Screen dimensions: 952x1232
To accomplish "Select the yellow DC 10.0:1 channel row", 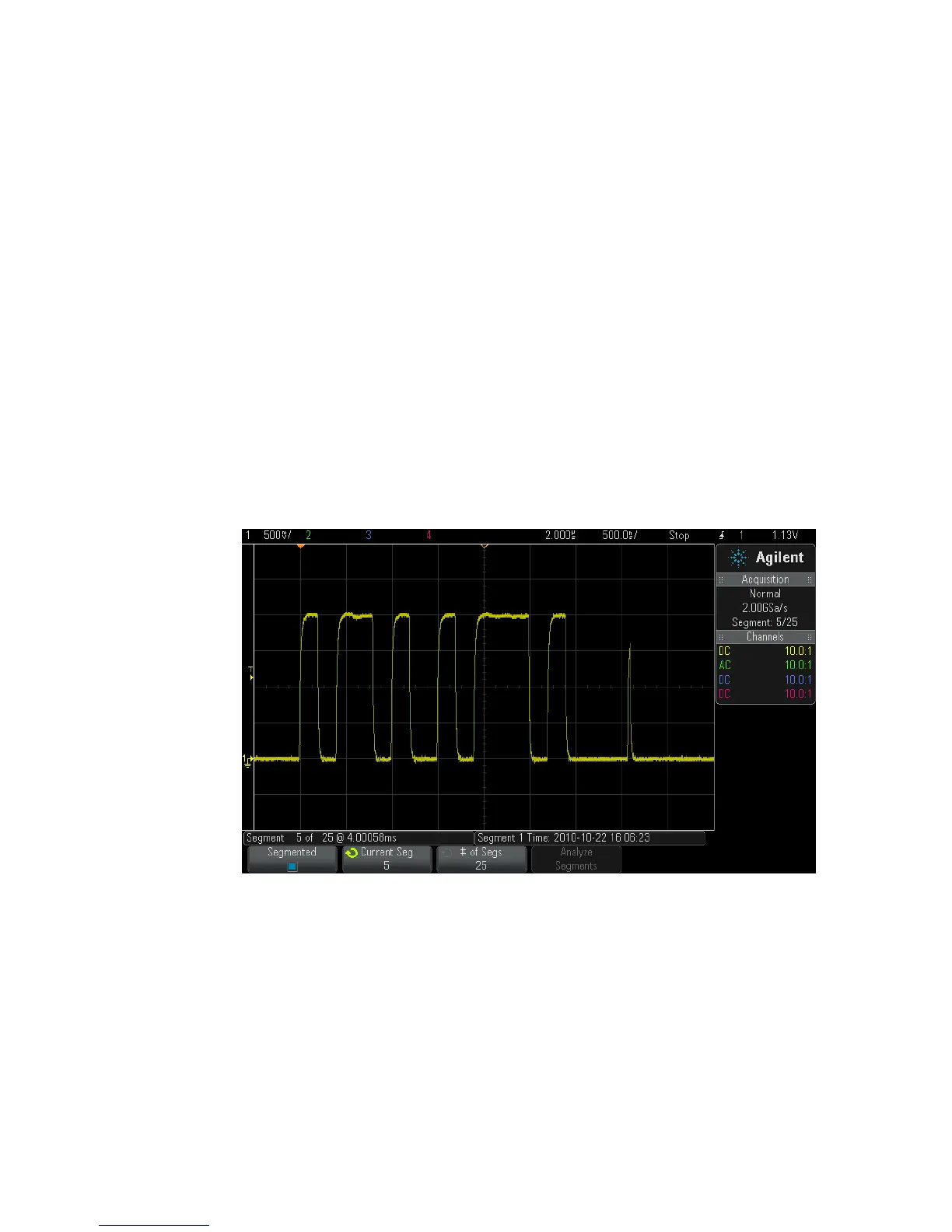I will 765,651.
